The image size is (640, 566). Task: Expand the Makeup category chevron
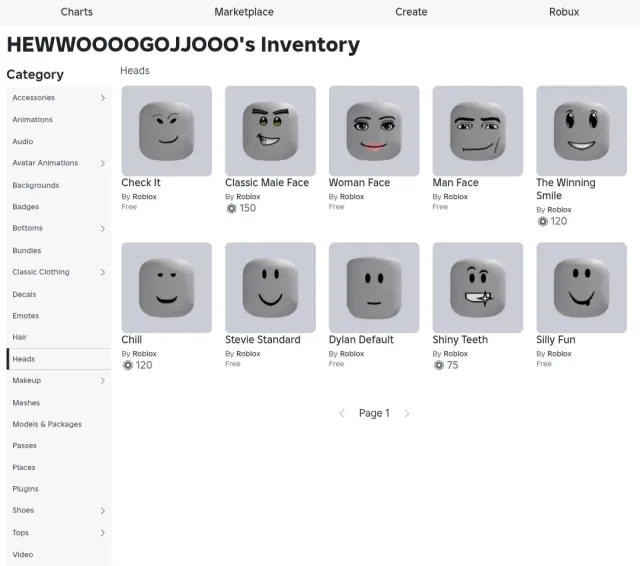103,381
